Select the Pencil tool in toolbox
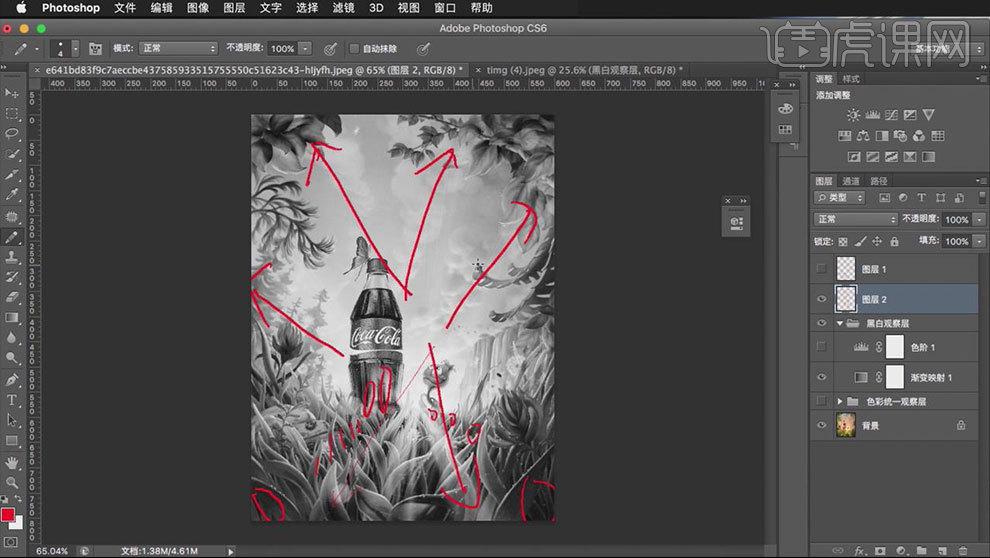The image size is (990, 558). coord(11,237)
